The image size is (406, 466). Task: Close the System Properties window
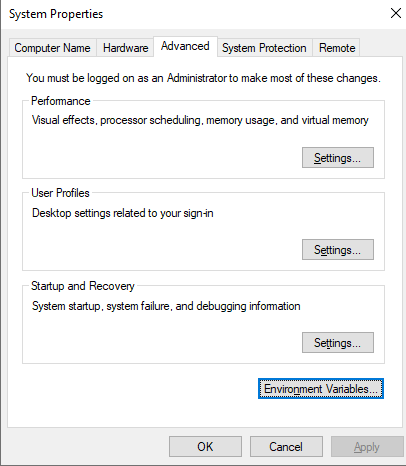396,13
